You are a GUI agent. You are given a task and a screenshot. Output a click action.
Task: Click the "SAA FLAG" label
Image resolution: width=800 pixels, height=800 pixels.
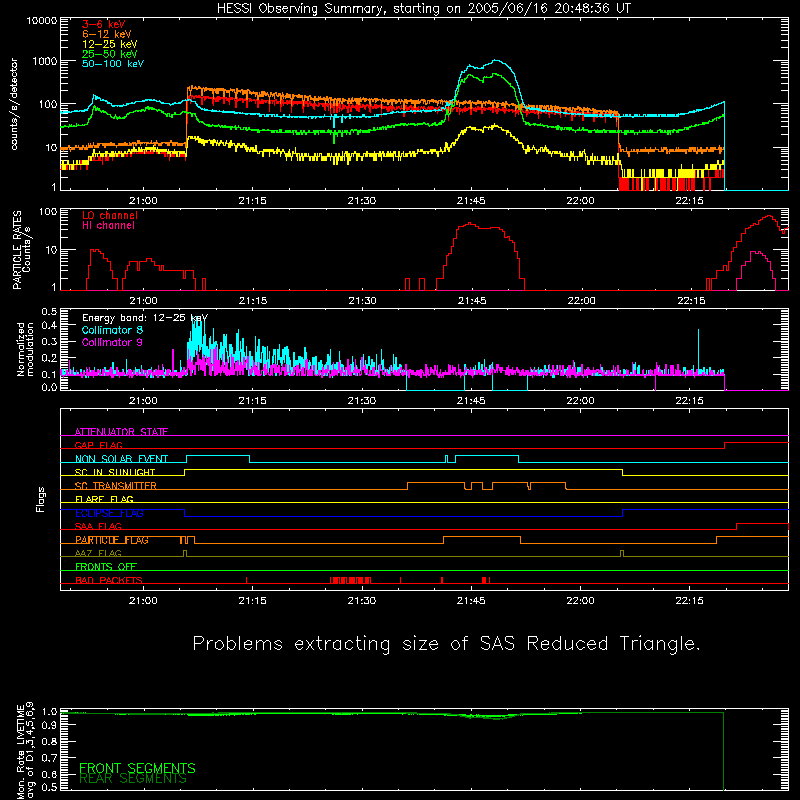[x=98, y=526]
